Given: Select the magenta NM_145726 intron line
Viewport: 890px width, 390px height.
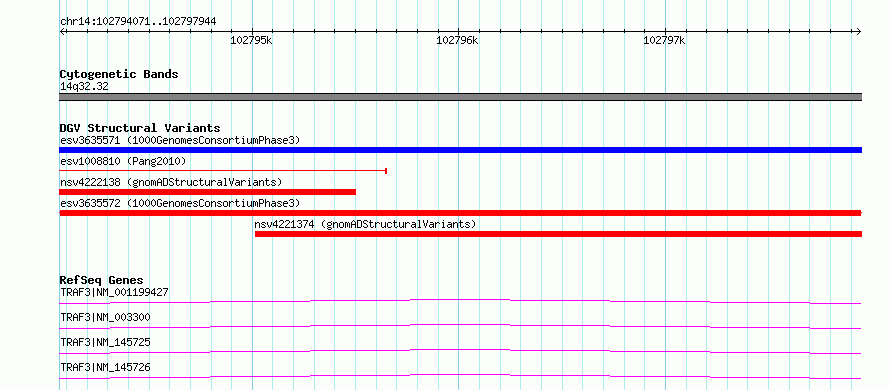Looking at the screenshot, I should (460, 375).
